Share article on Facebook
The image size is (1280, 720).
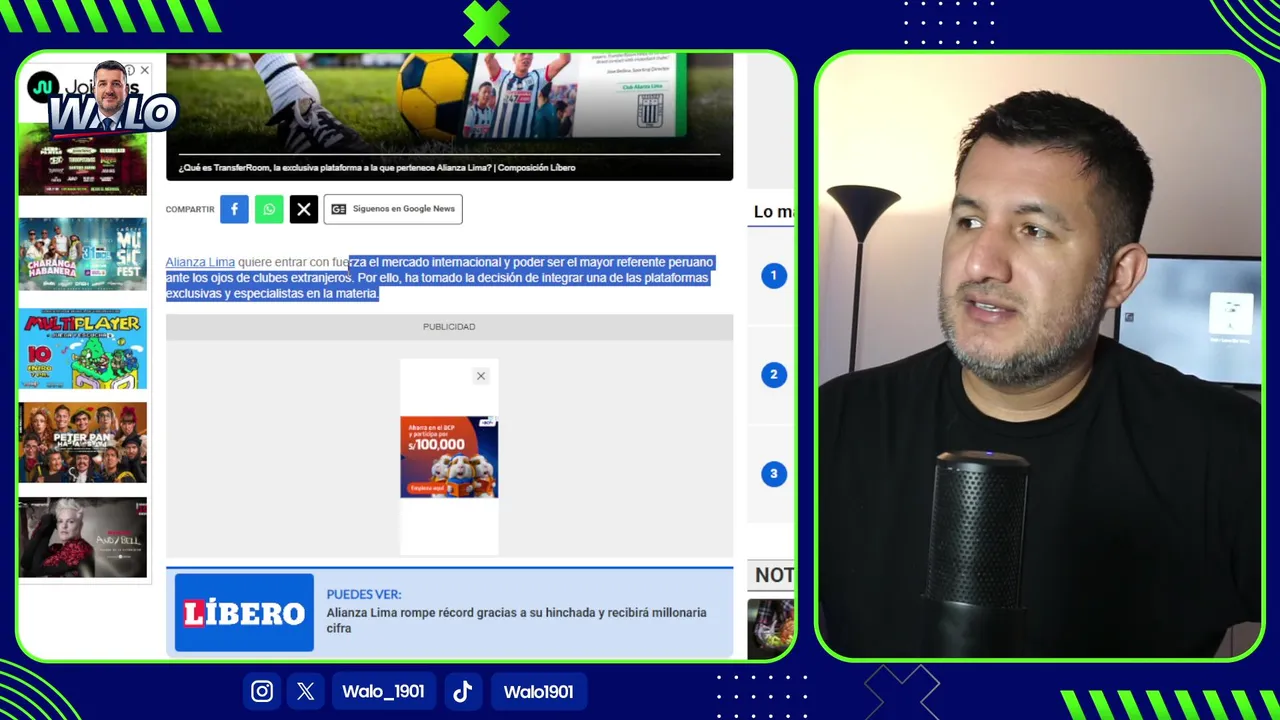234,209
